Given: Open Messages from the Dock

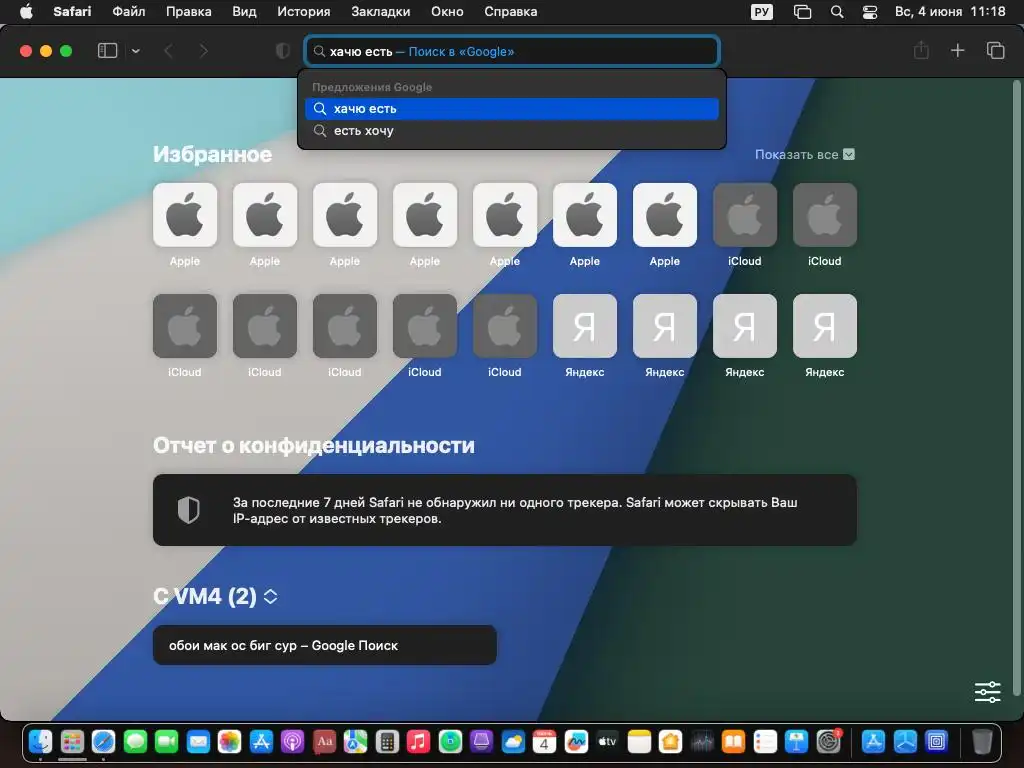Looking at the screenshot, I should pos(135,742).
